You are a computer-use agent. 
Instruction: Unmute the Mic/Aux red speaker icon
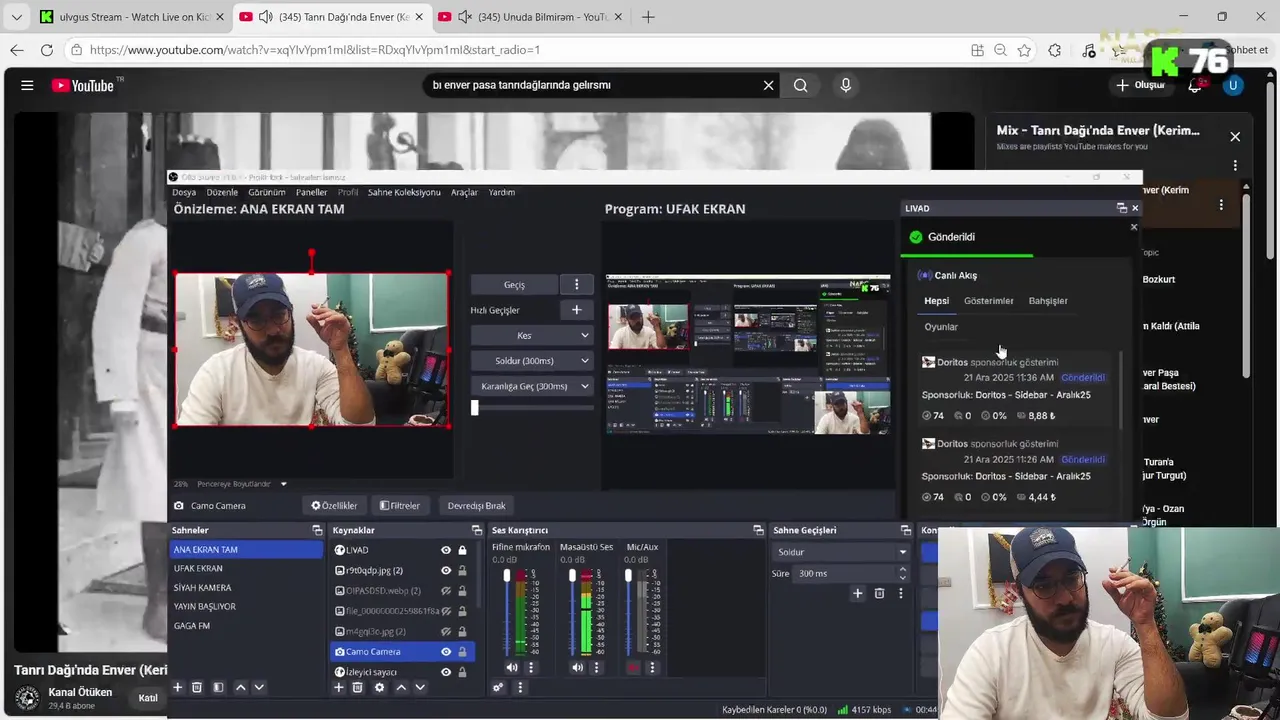(x=633, y=667)
